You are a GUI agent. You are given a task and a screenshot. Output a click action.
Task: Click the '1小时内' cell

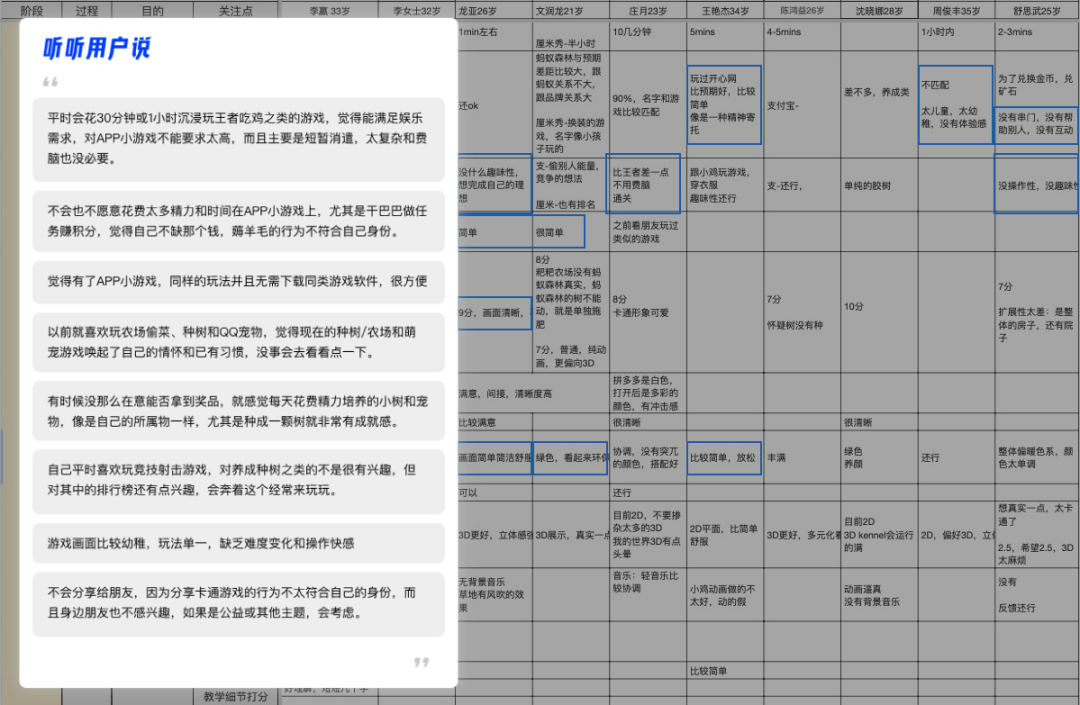[957, 36]
